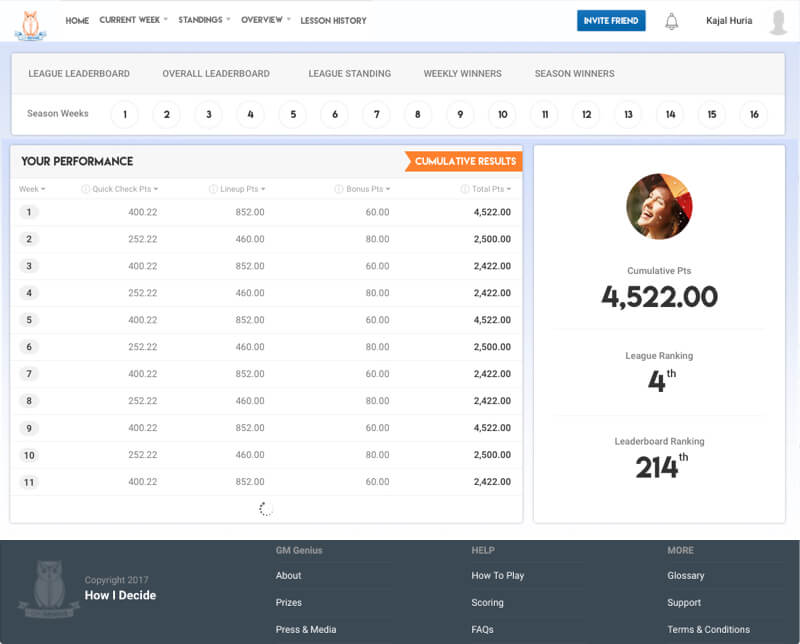
Task: Open the How To Play link
Action: tap(497, 575)
